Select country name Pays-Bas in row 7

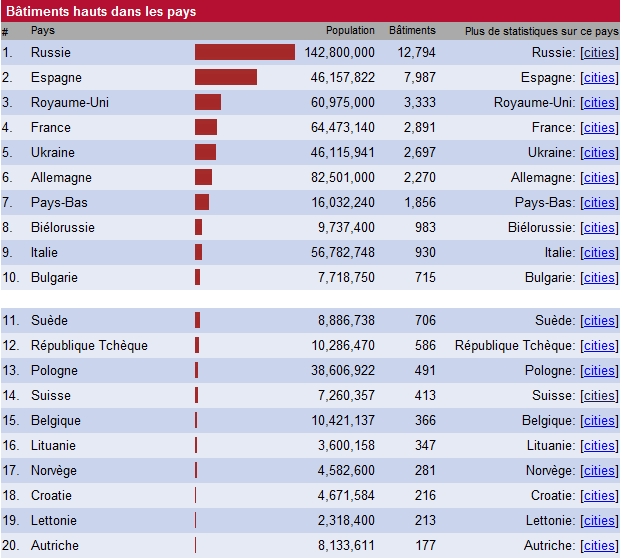click(x=59, y=202)
